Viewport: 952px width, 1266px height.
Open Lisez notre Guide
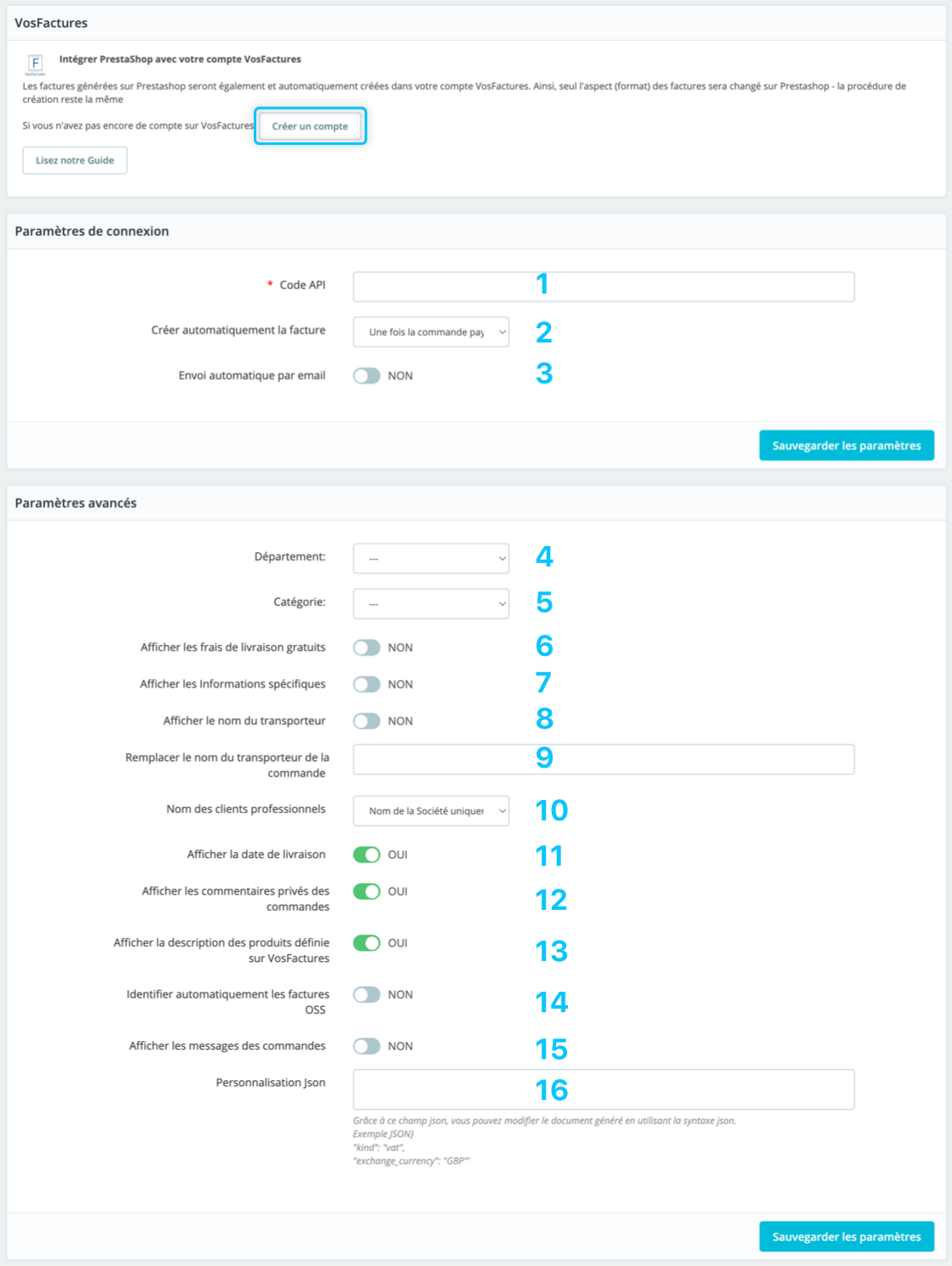click(x=75, y=160)
